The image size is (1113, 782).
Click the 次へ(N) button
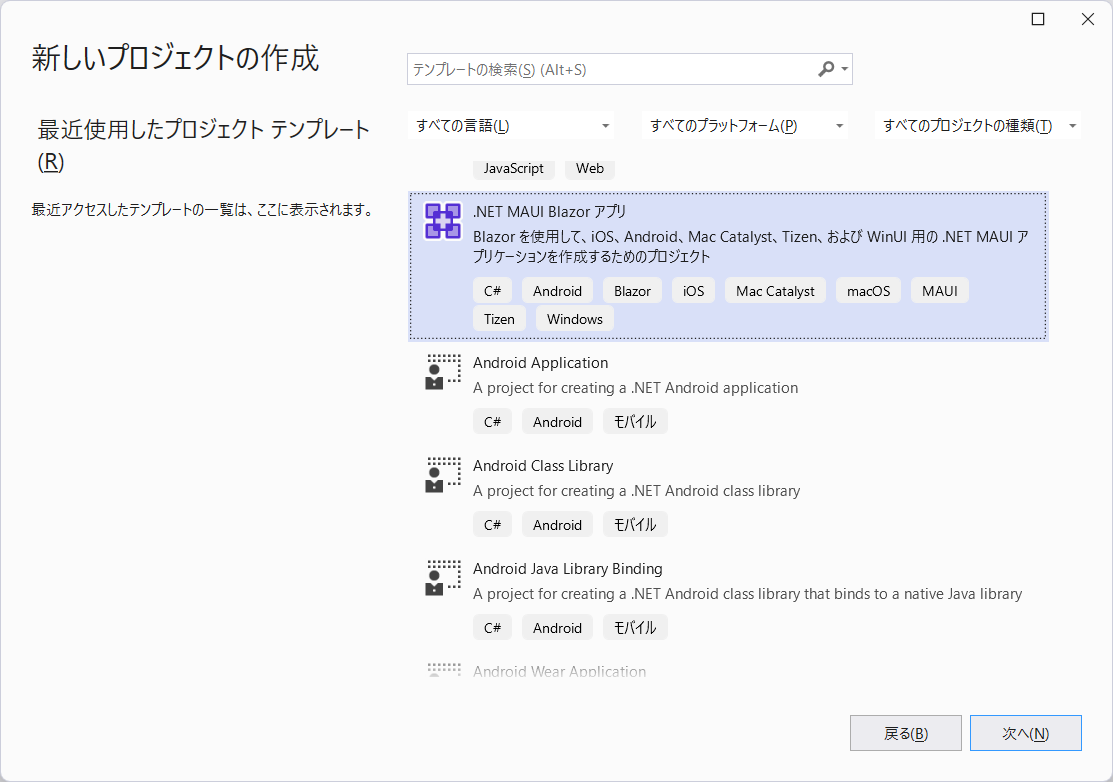coord(1026,733)
